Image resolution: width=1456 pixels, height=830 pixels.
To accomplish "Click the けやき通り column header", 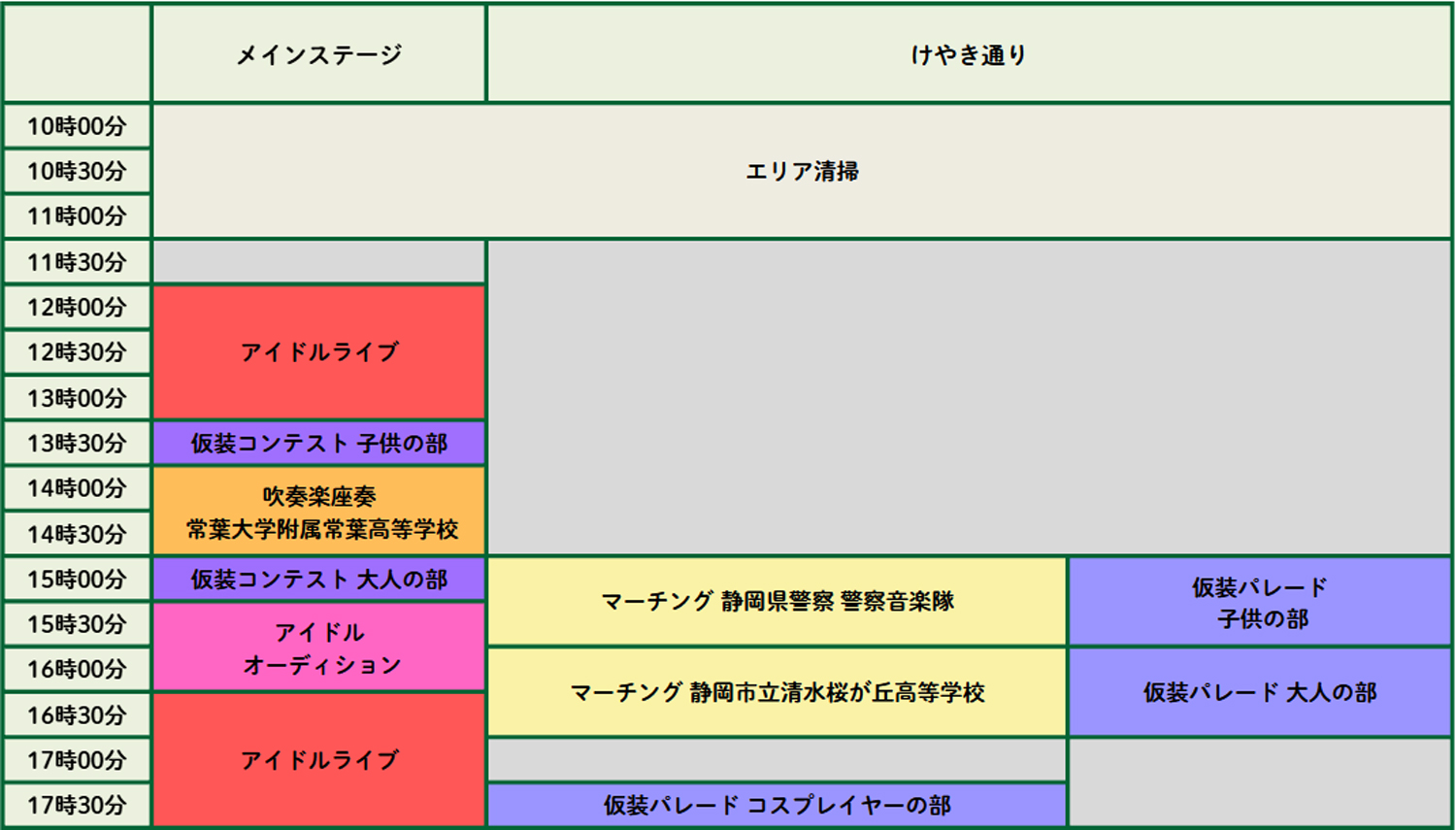I will (x=969, y=54).
